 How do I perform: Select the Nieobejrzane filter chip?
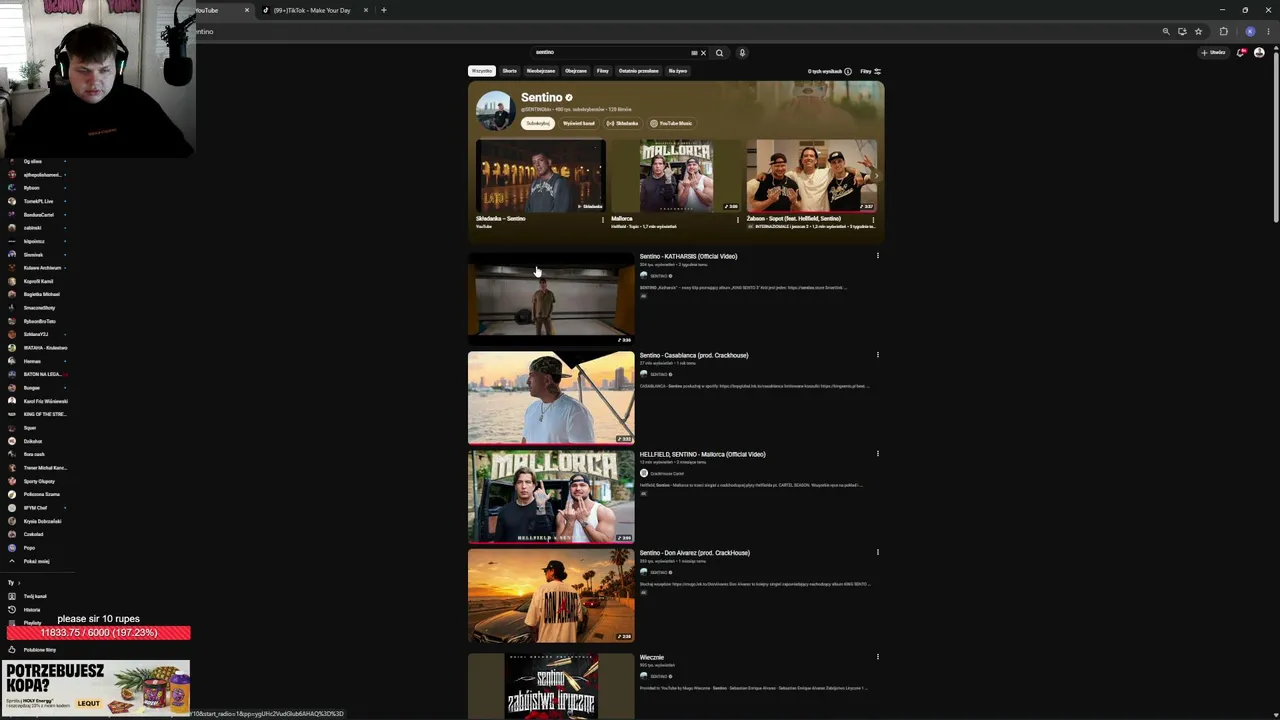[x=541, y=71]
